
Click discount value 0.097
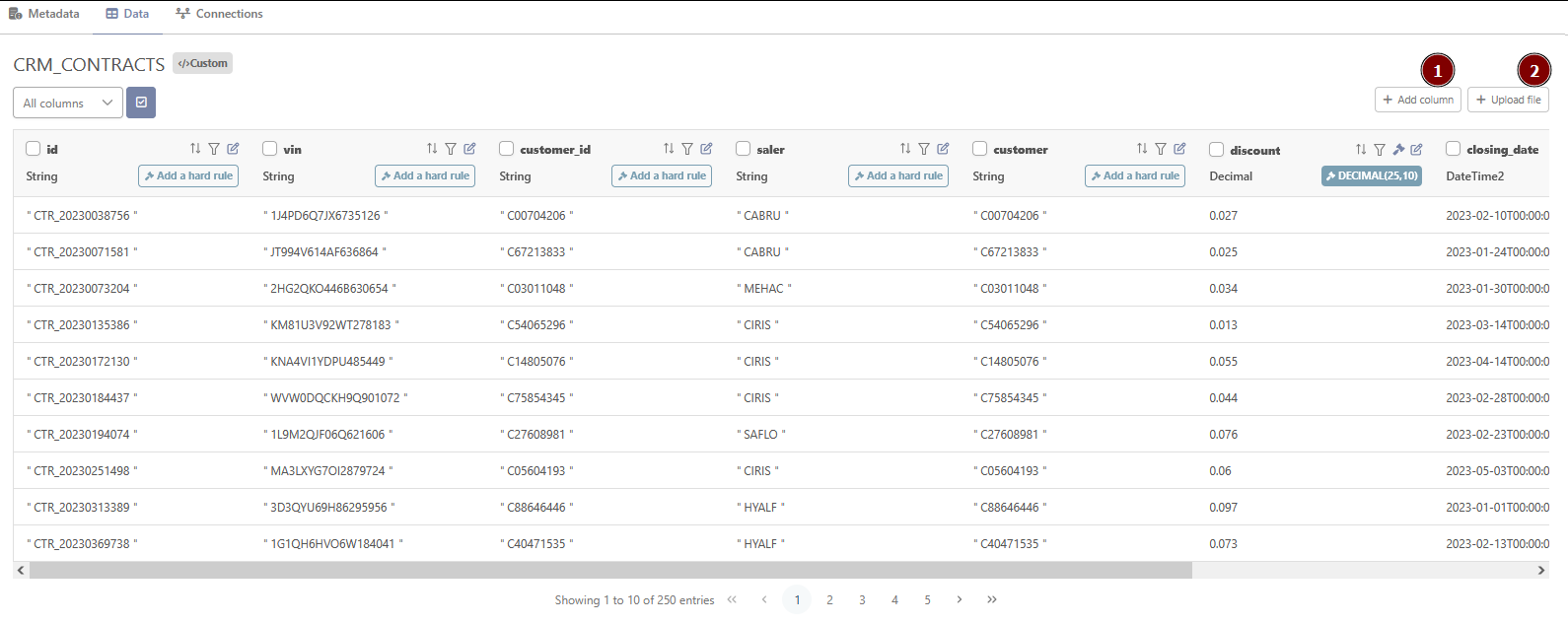(1223, 507)
